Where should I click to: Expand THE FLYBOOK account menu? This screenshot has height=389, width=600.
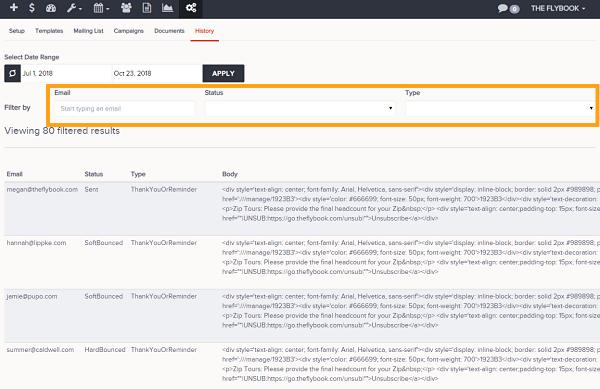[558, 8]
